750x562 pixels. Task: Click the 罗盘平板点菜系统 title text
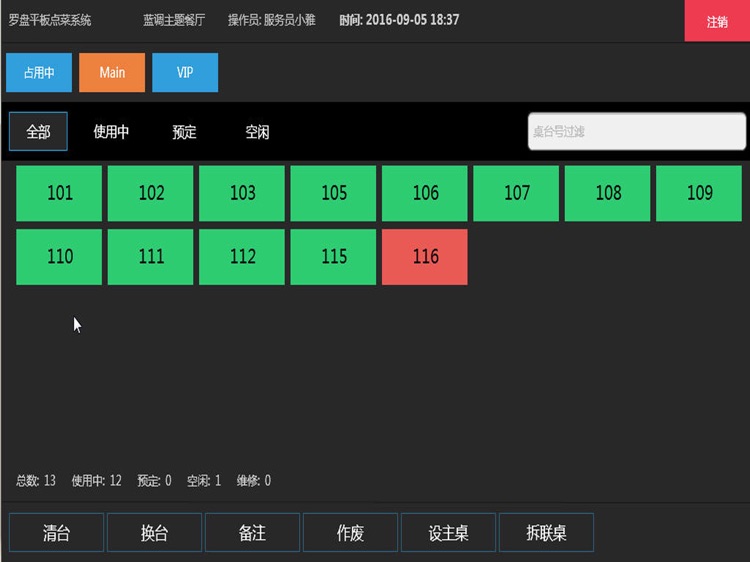click(50, 20)
